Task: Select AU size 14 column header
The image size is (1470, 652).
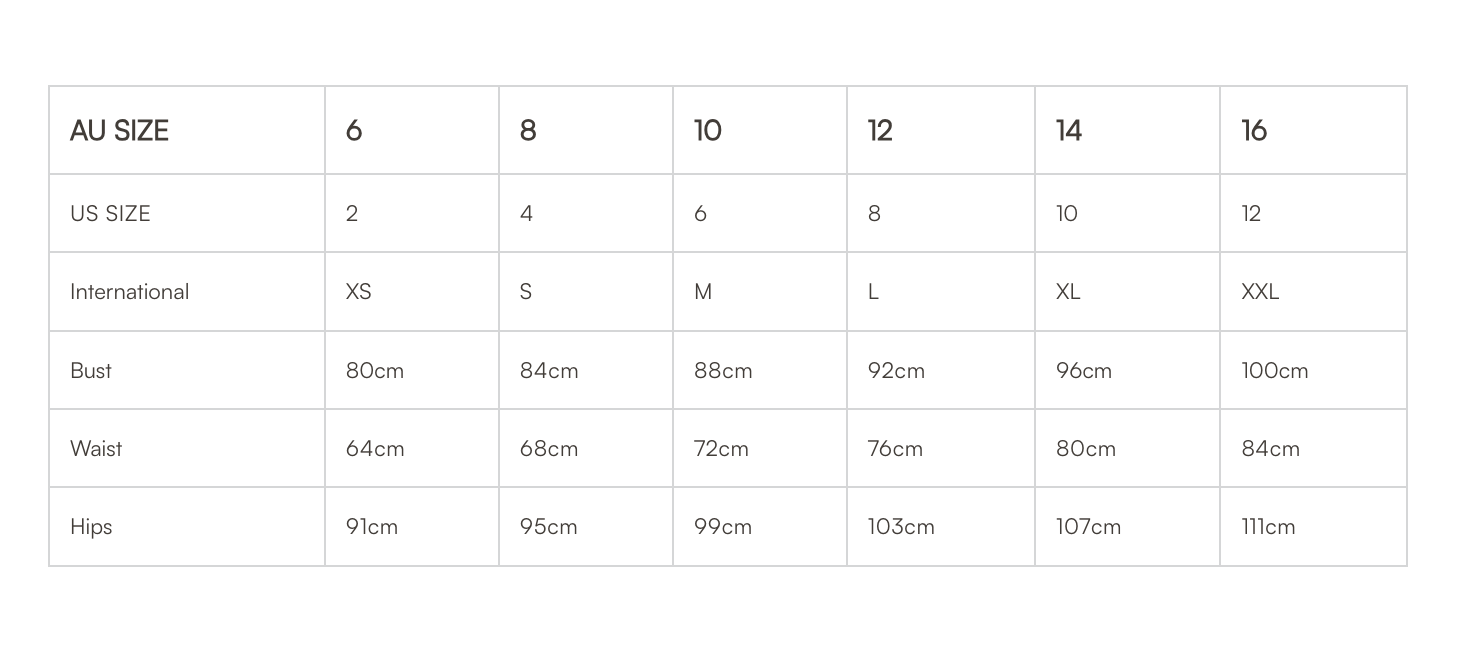Action: [x=1128, y=130]
